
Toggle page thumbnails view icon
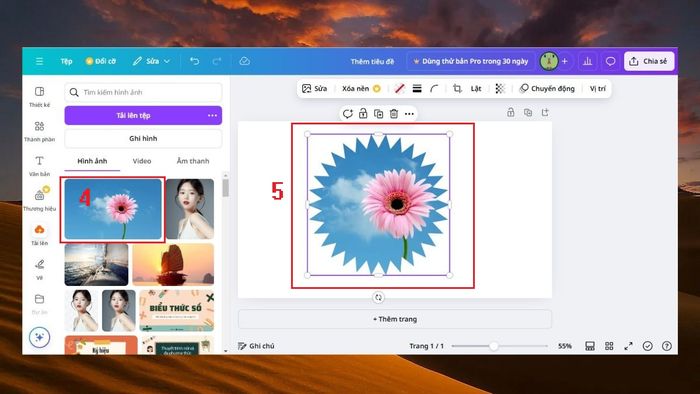[590, 346]
